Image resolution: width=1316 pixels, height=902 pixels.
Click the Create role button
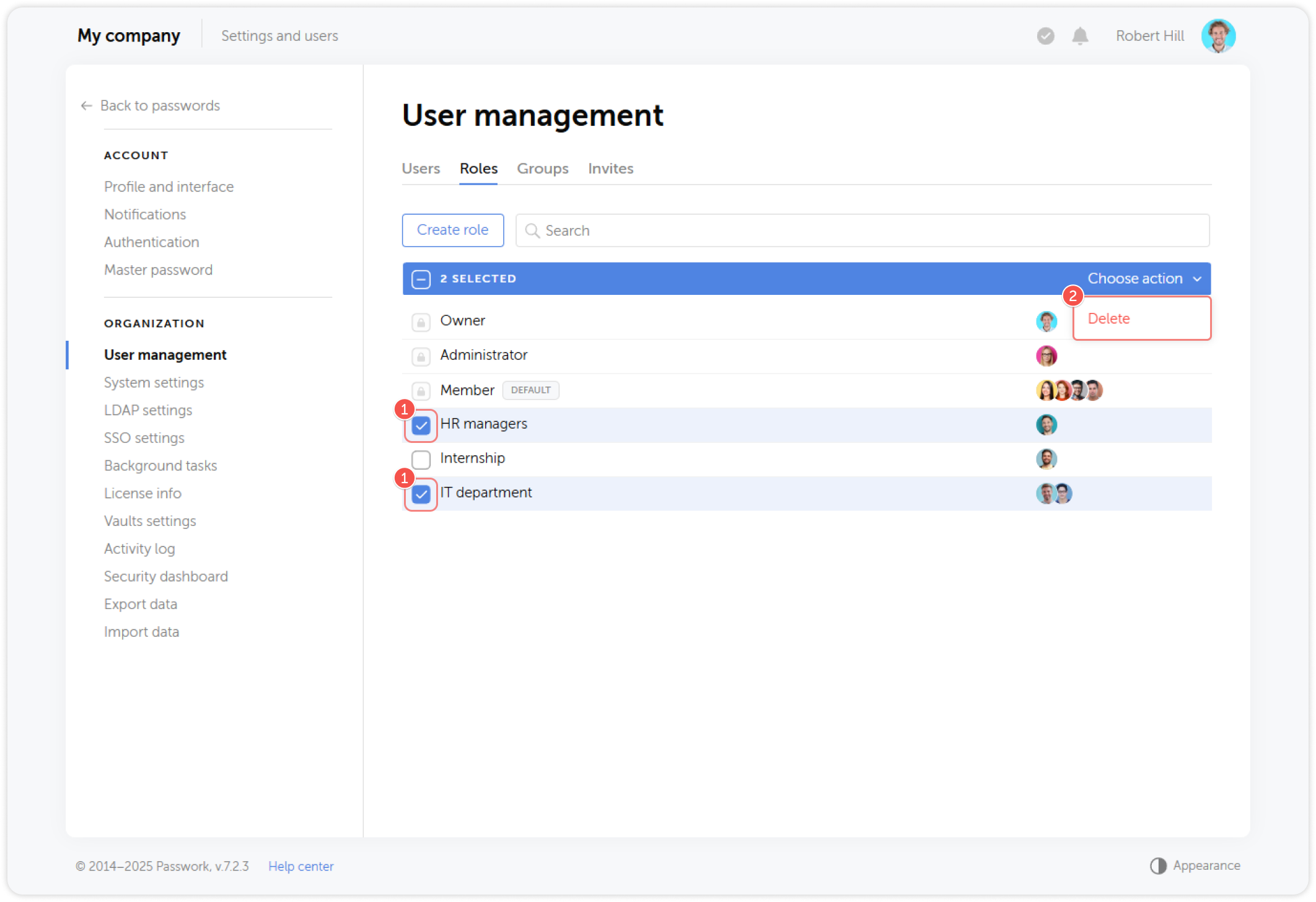452,230
